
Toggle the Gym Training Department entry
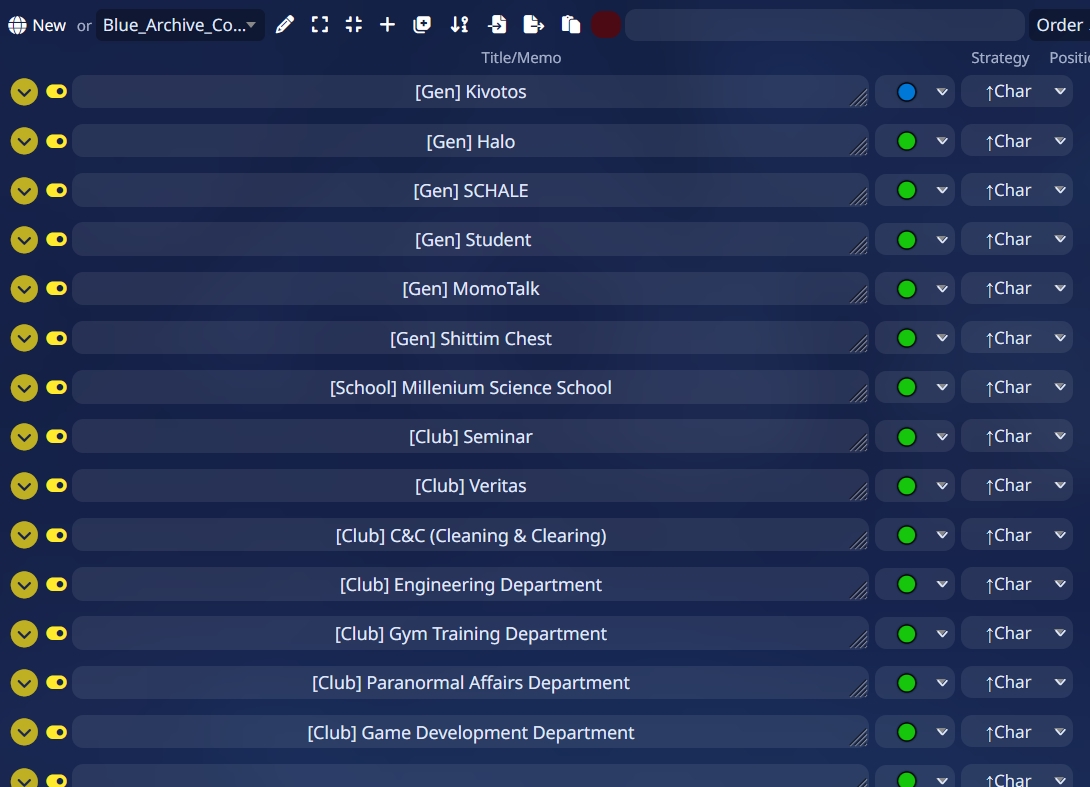pyautogui.click(x=56, y=633)
